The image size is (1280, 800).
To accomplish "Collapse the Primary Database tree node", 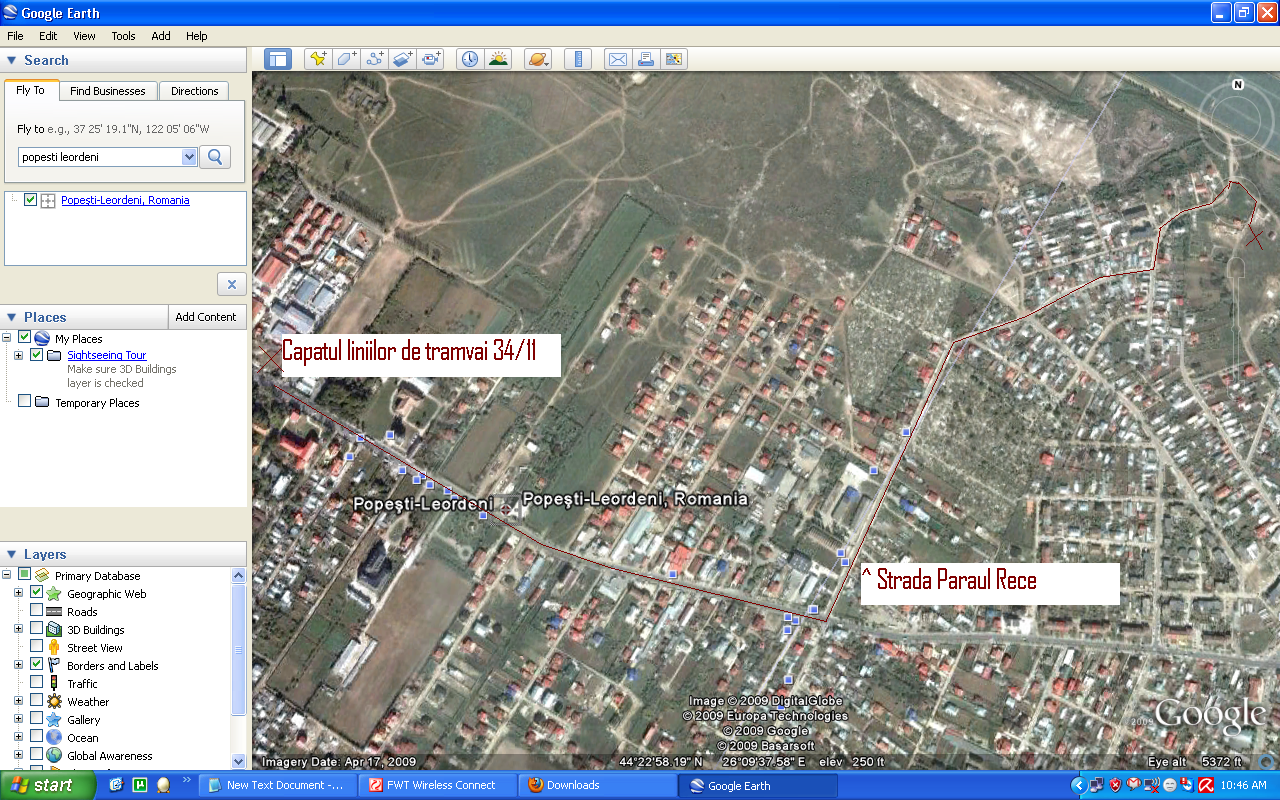I will tap(7, 575).
